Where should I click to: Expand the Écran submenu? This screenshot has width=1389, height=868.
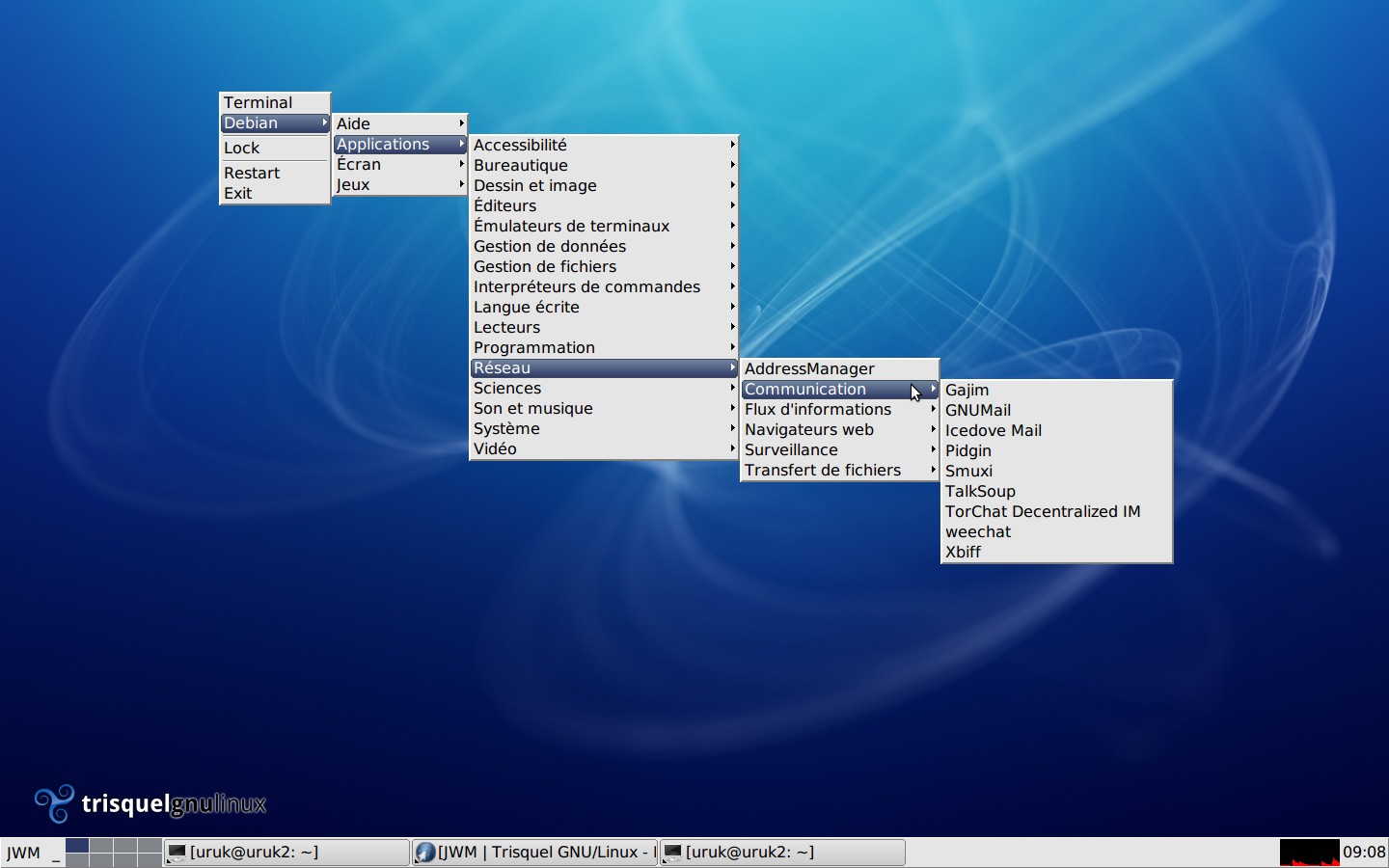coord(400,164)
